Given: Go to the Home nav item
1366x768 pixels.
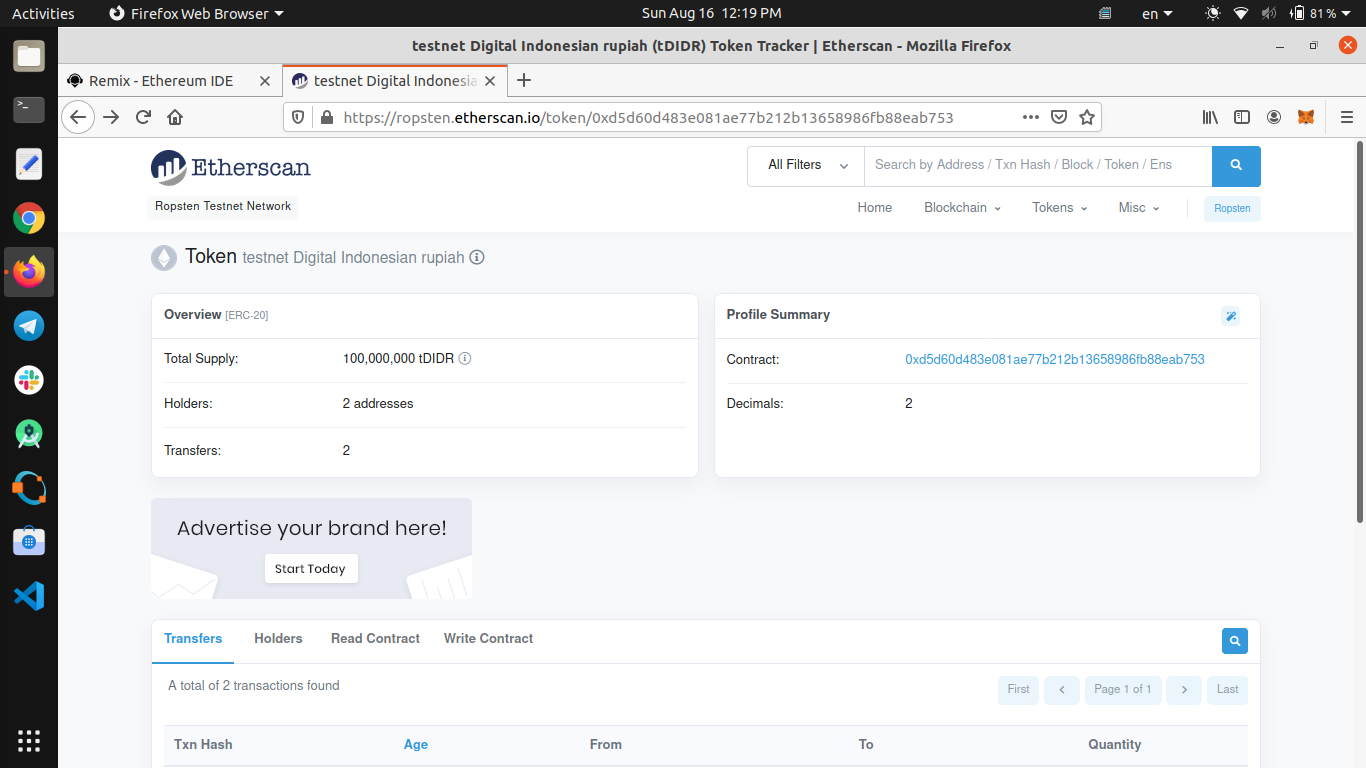Looking at the screenshot, I should point(875,208).
